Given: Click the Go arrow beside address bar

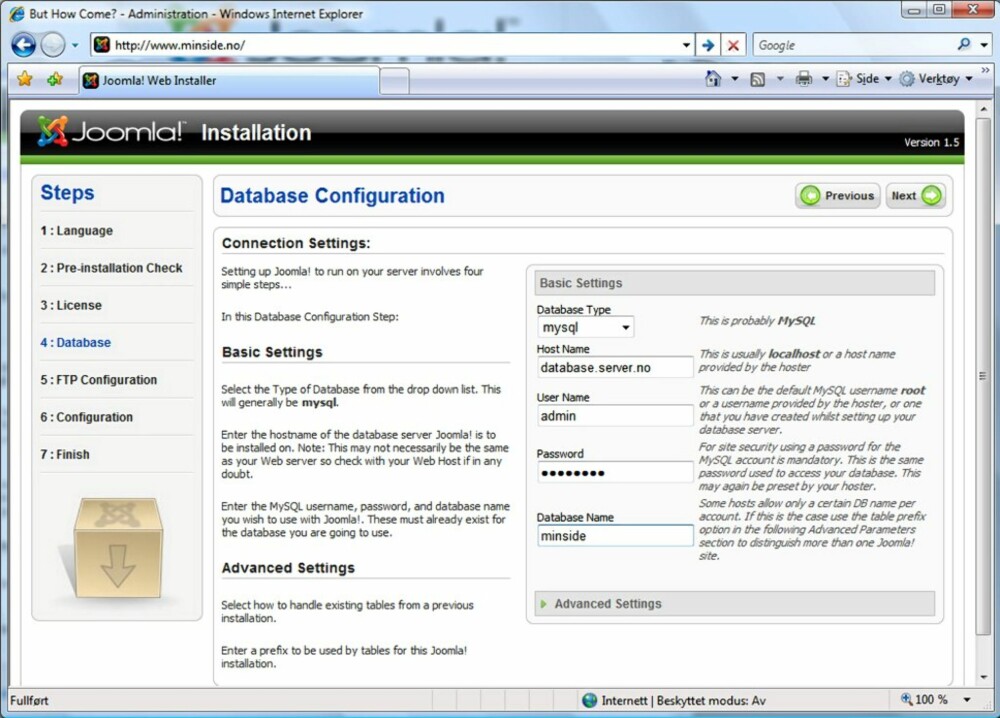Looking at the screenshot, I should pyautogui.click(x=708, y=45).
